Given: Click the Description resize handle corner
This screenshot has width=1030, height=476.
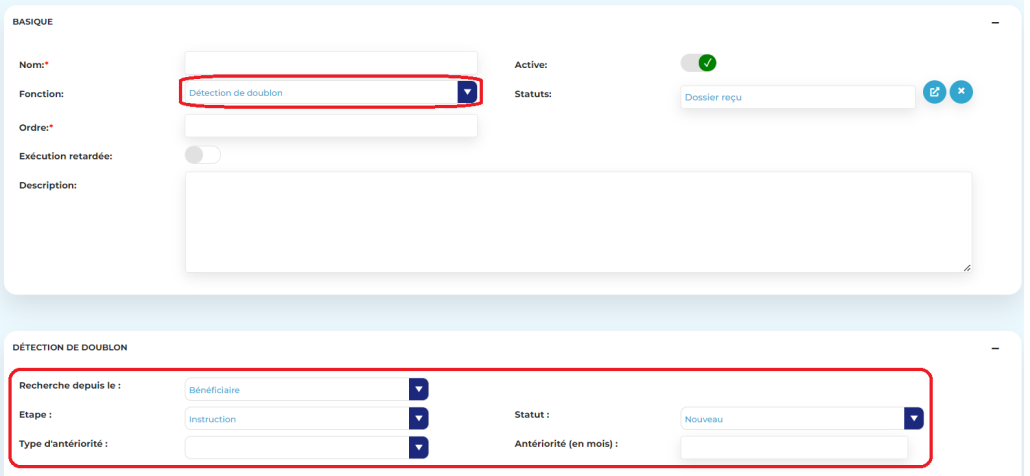Looking at the screenshot, I should point(967,267).
